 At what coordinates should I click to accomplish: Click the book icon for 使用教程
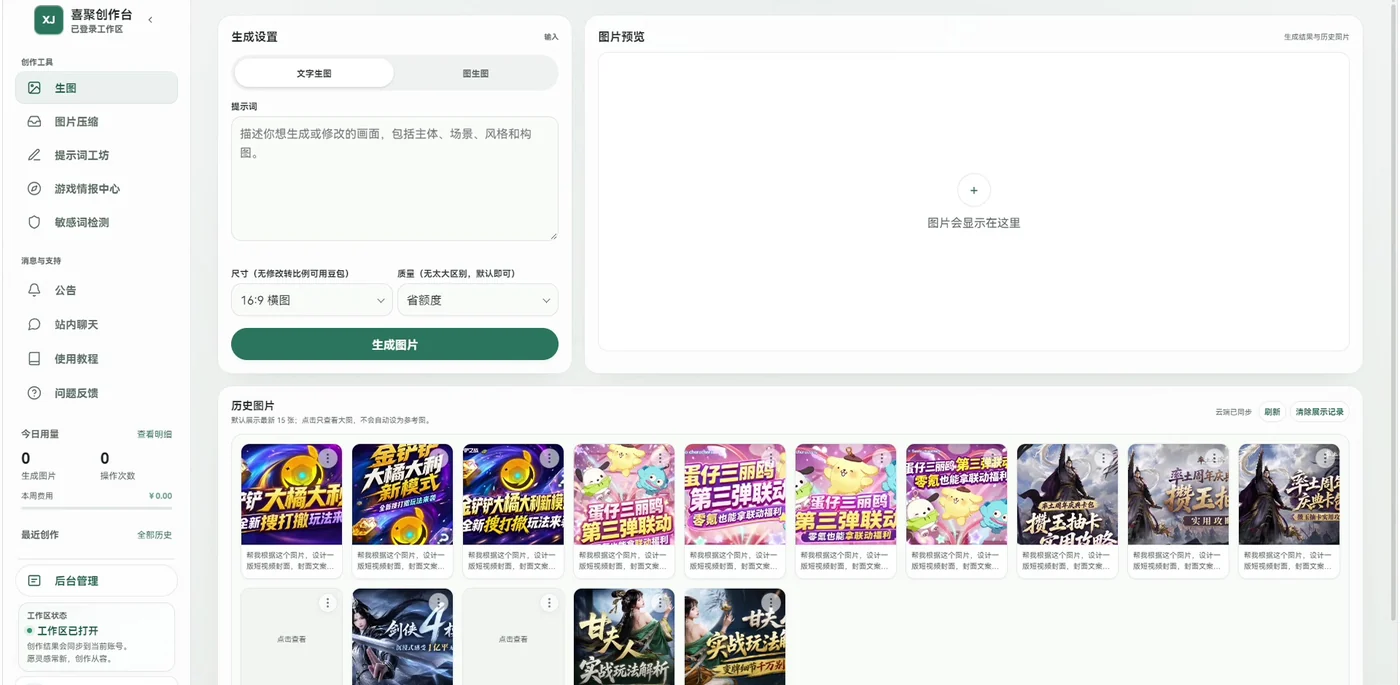point(34,359)
